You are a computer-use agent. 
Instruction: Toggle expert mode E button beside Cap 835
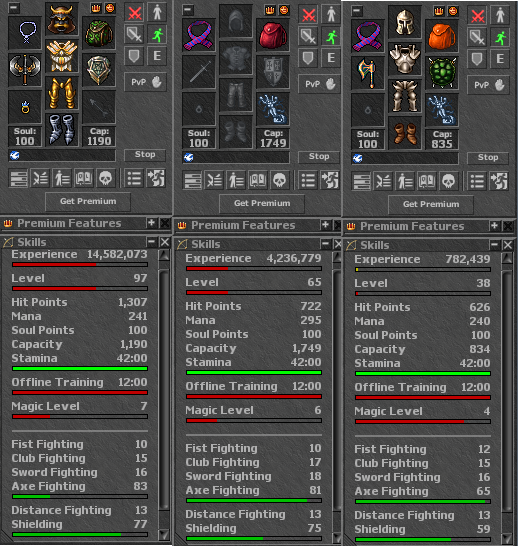coord(500,58)
